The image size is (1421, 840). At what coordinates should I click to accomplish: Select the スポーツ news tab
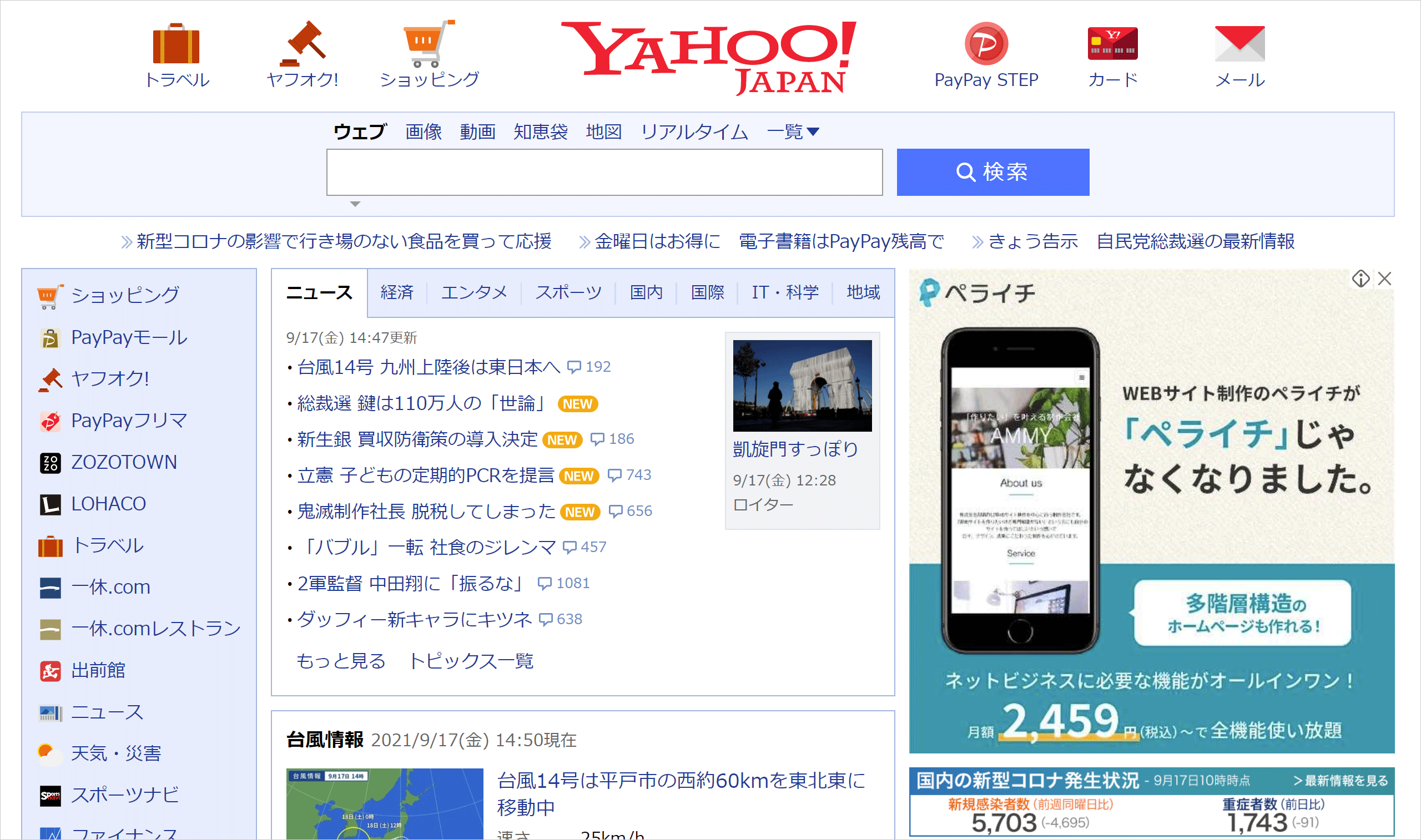click(568, 292)
